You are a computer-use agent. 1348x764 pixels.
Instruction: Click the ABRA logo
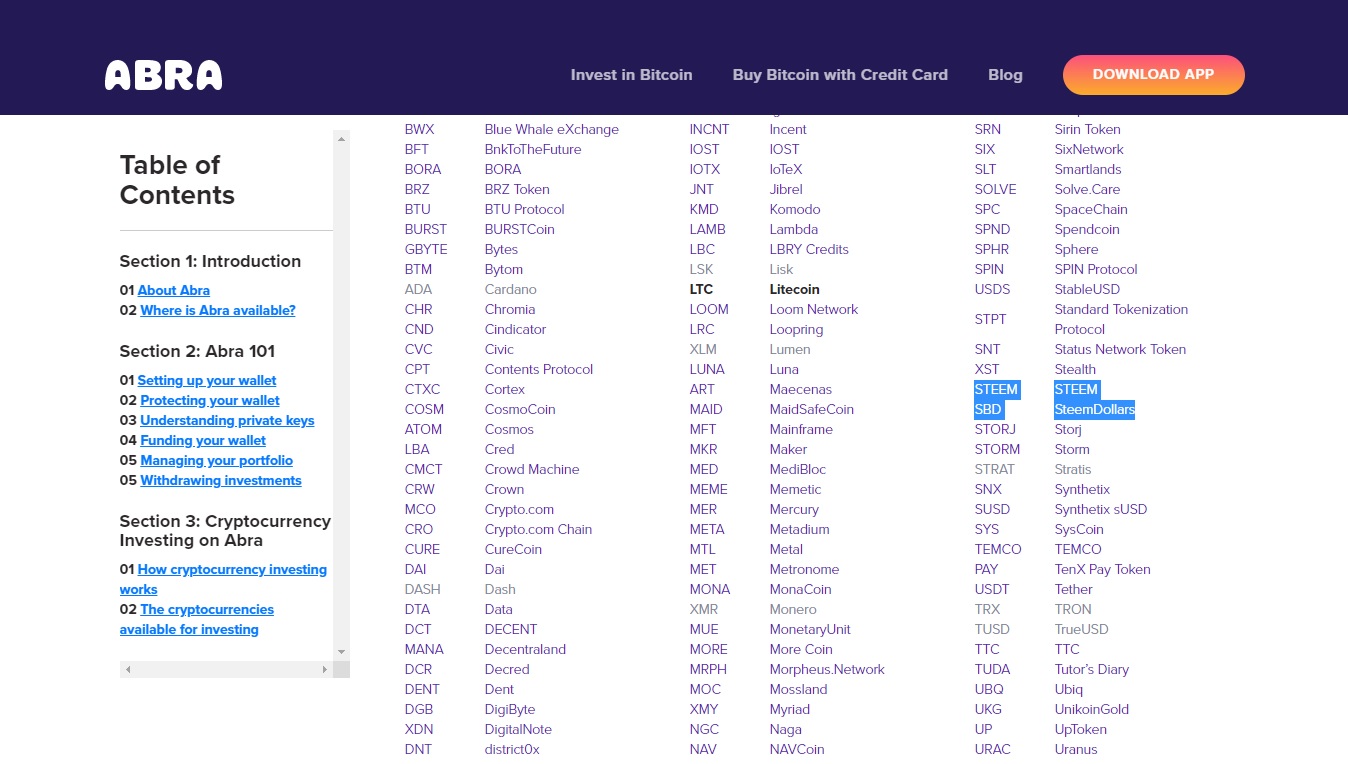163,75
